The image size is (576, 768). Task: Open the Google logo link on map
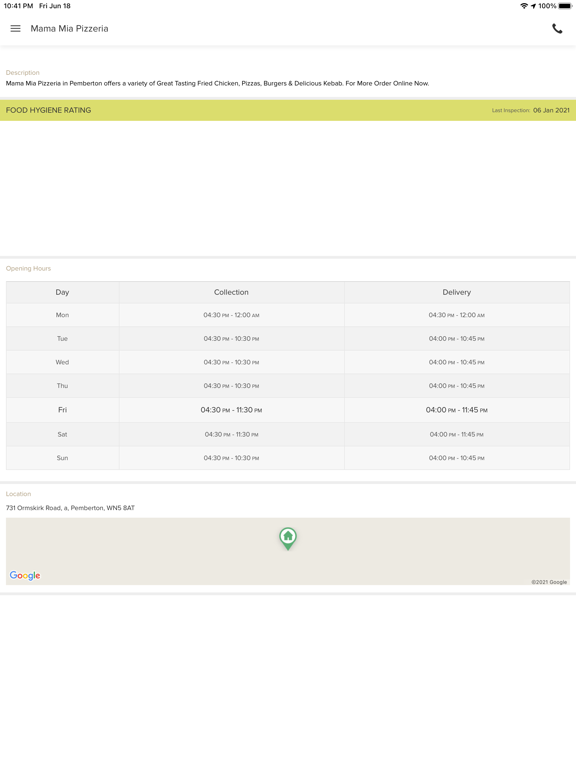25,576
